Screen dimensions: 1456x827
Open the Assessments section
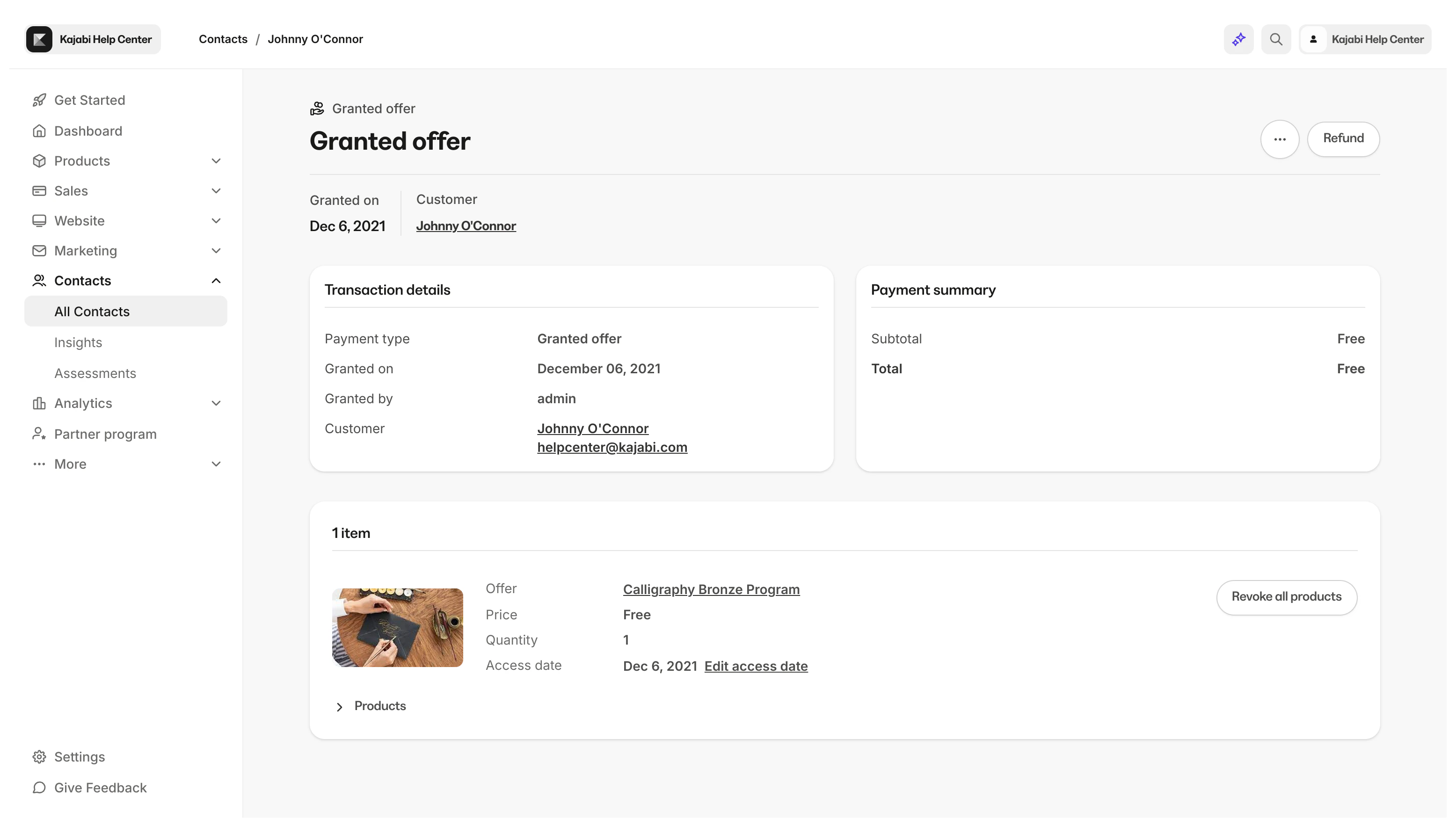click(95, 373)
